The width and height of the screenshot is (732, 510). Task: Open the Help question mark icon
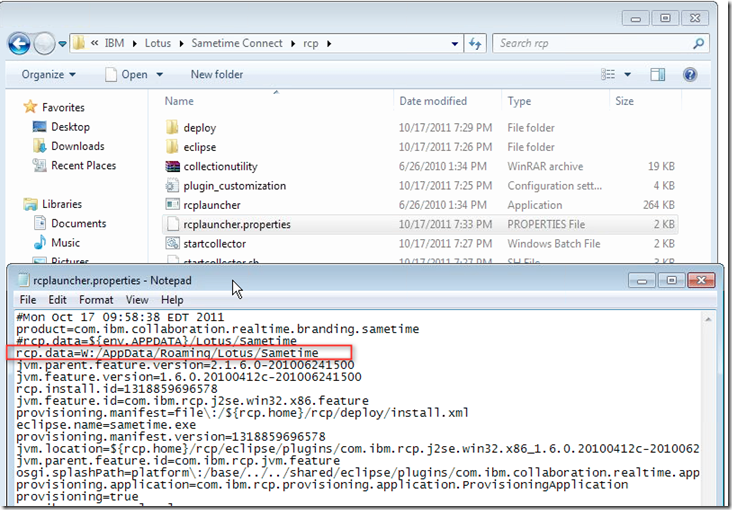689,75
